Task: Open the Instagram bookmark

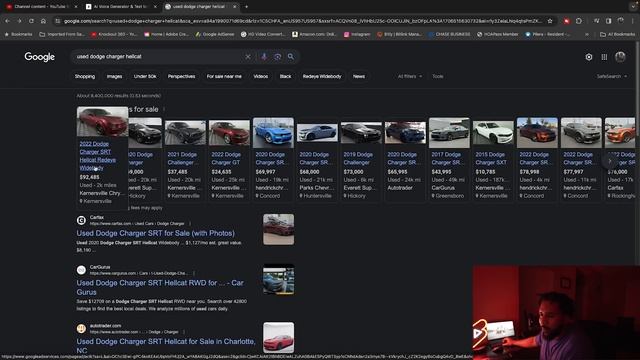Action: [x=357, y=34]
